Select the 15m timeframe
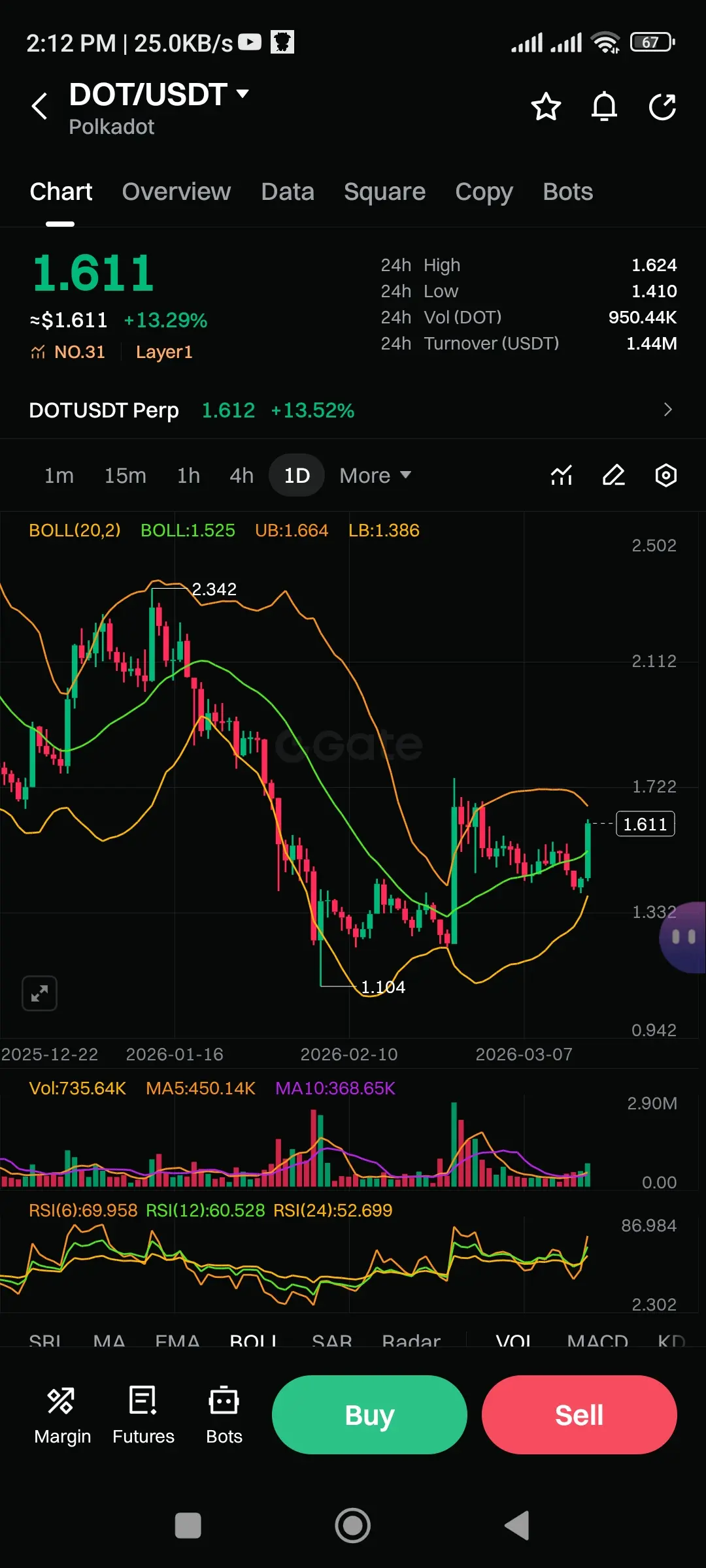Viewport: 706px width, 1568px height. tap(126, 476)
